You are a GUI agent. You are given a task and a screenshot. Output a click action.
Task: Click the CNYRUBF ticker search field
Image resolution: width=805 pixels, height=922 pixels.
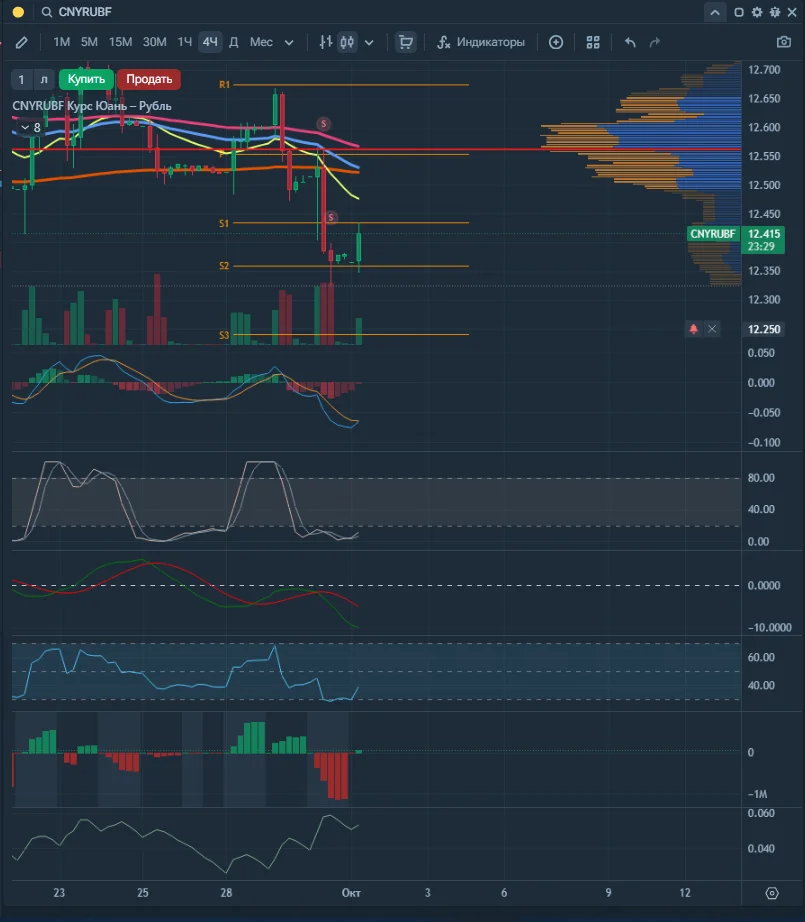85,12
